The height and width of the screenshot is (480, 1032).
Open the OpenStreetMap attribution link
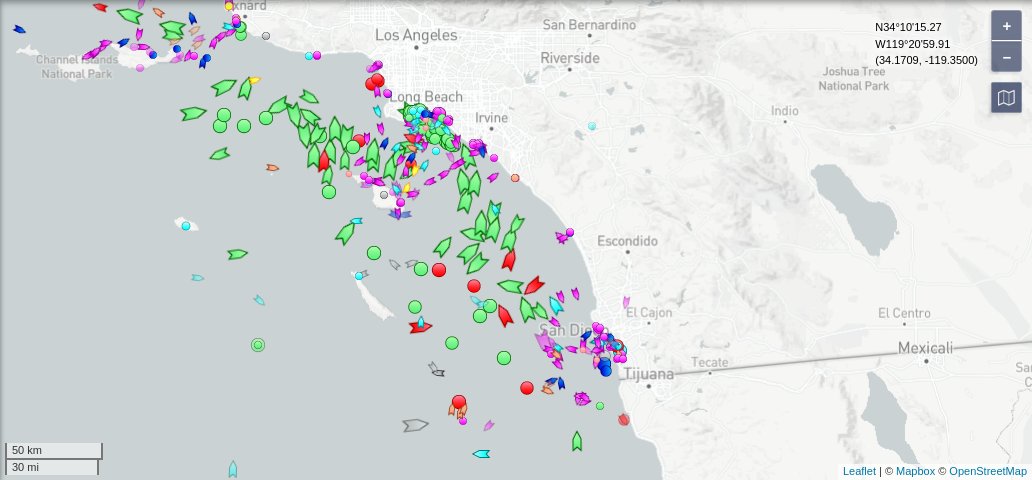point(988,471)
